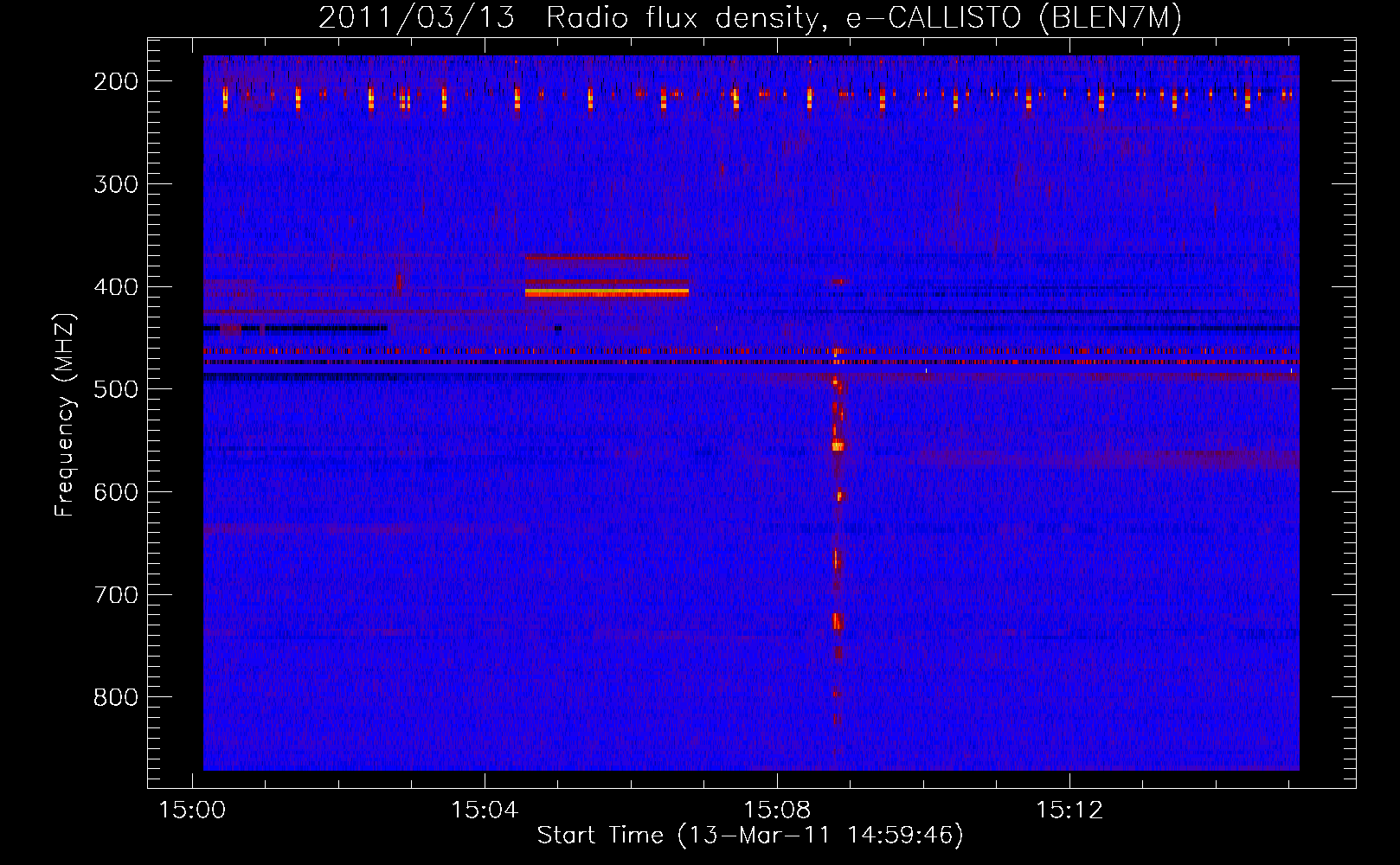The image size is (1400, 865).
Task: Click the 'e-CALLISTO (BLEN7M)' title text
Action: point(1013,18)
